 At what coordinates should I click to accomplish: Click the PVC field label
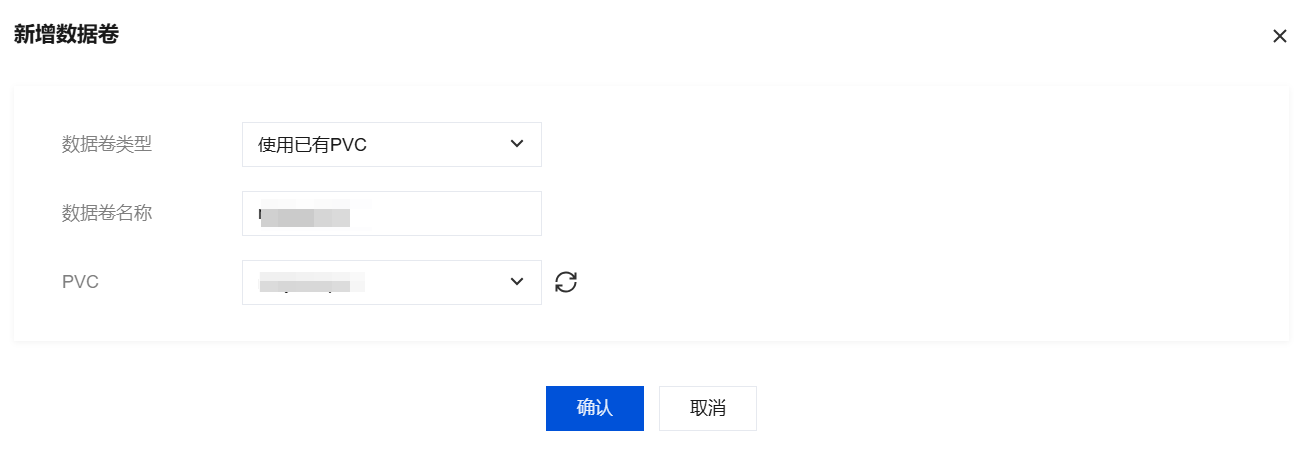(x=80, y=282)
